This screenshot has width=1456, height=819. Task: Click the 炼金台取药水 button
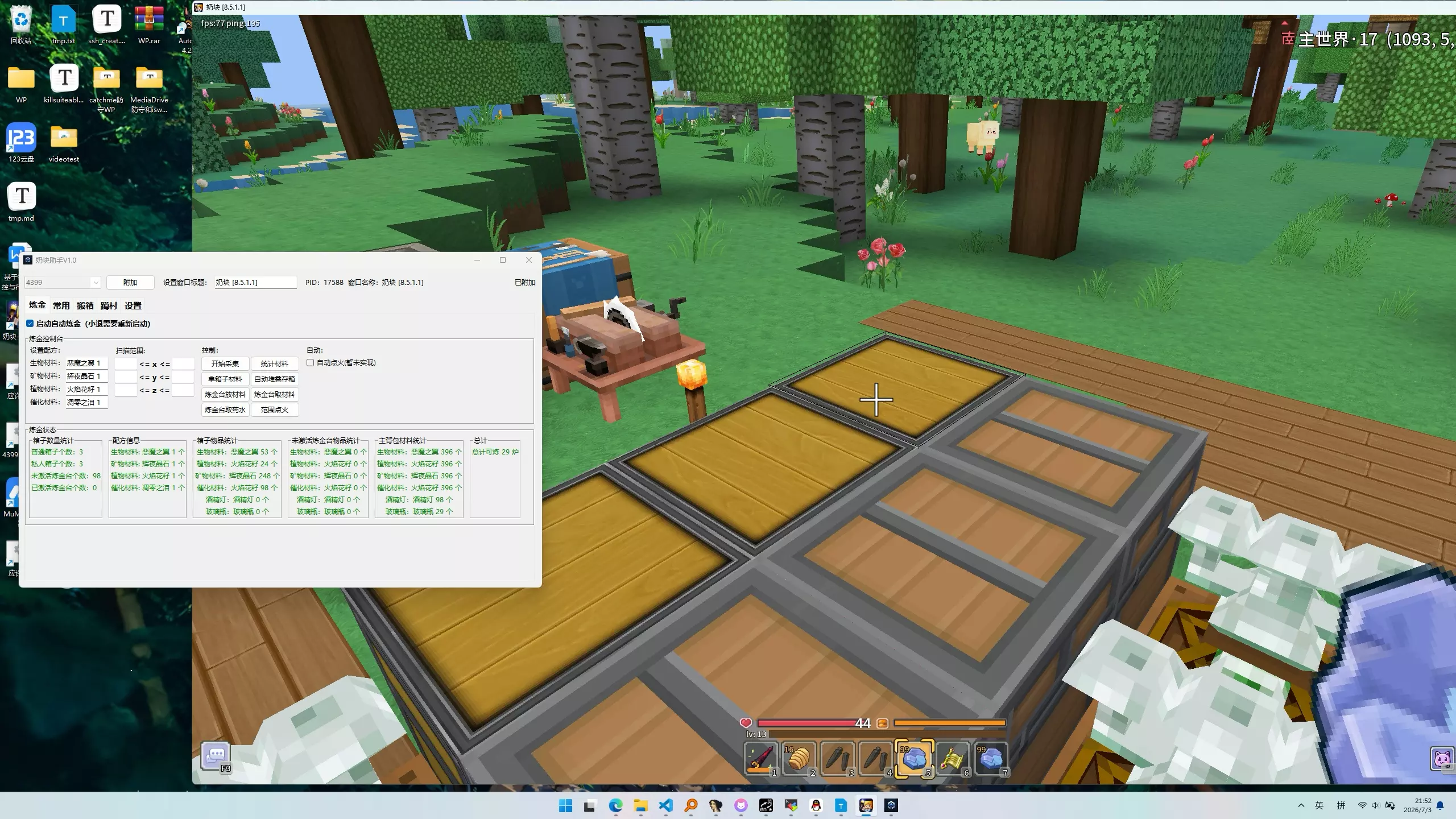point(225,410)
